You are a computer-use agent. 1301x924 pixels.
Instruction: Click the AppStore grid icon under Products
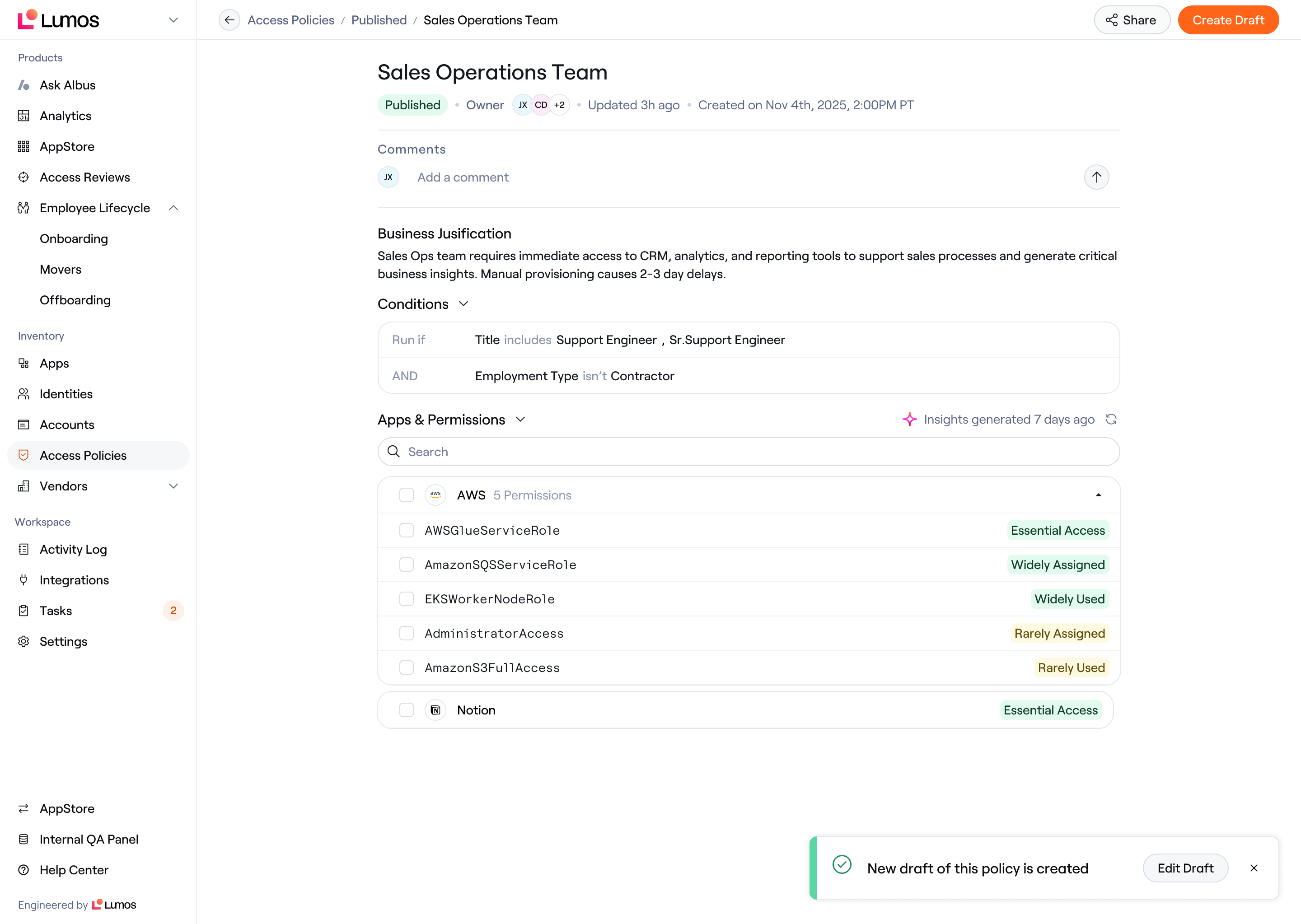23,147
